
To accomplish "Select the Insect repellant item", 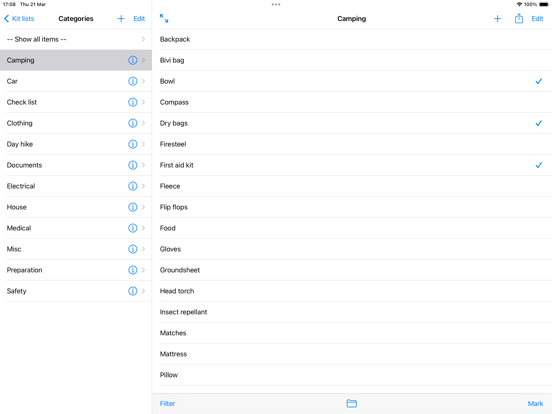I will 352,312.
